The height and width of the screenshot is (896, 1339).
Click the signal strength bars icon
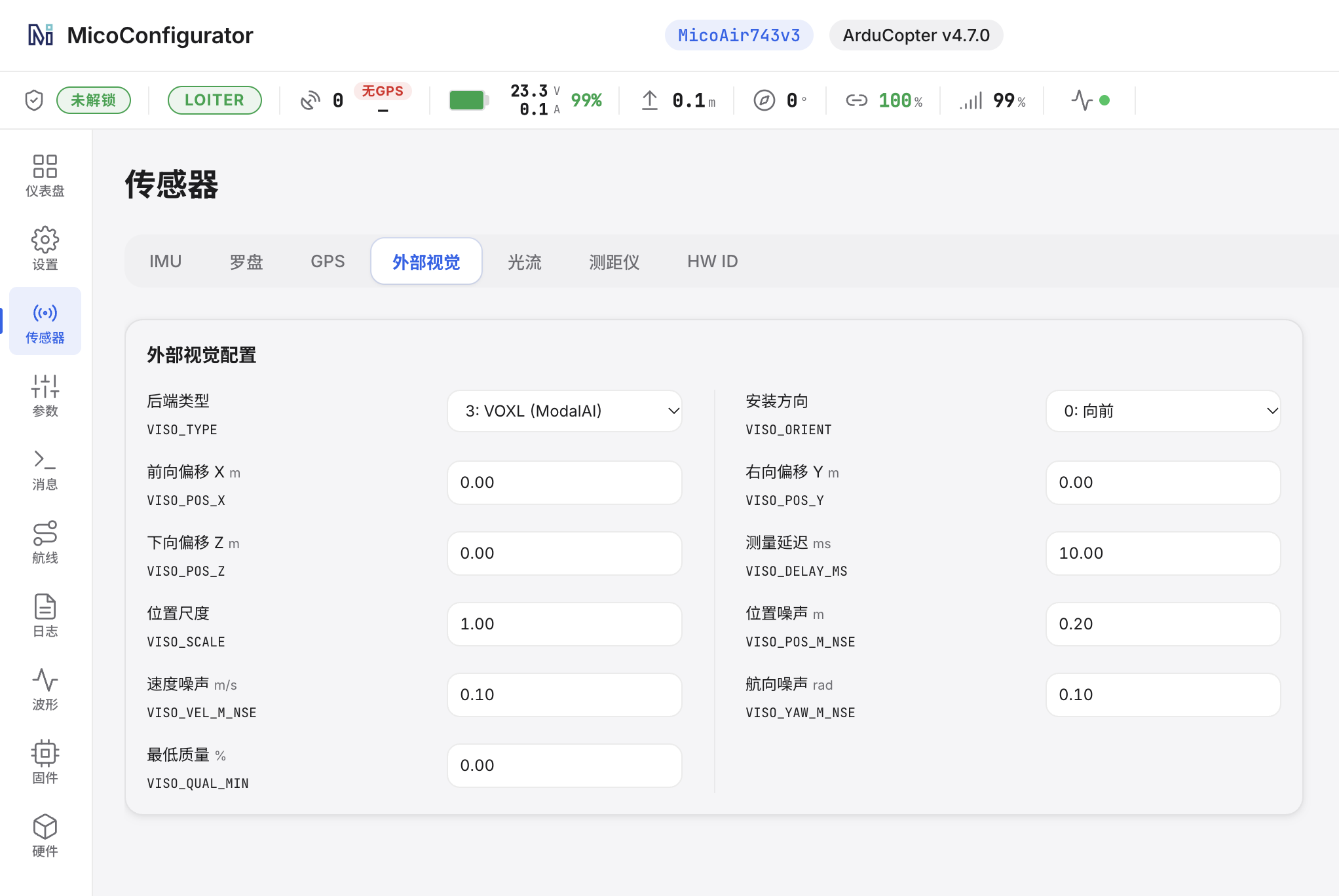point(971,100)
